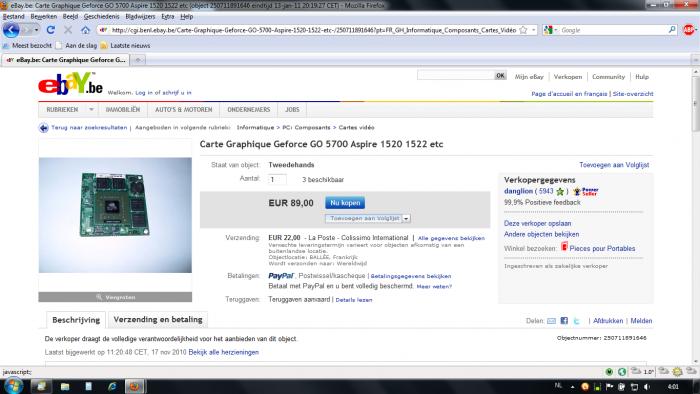Click Deze verkoper opslaan link

click(538, 224)
